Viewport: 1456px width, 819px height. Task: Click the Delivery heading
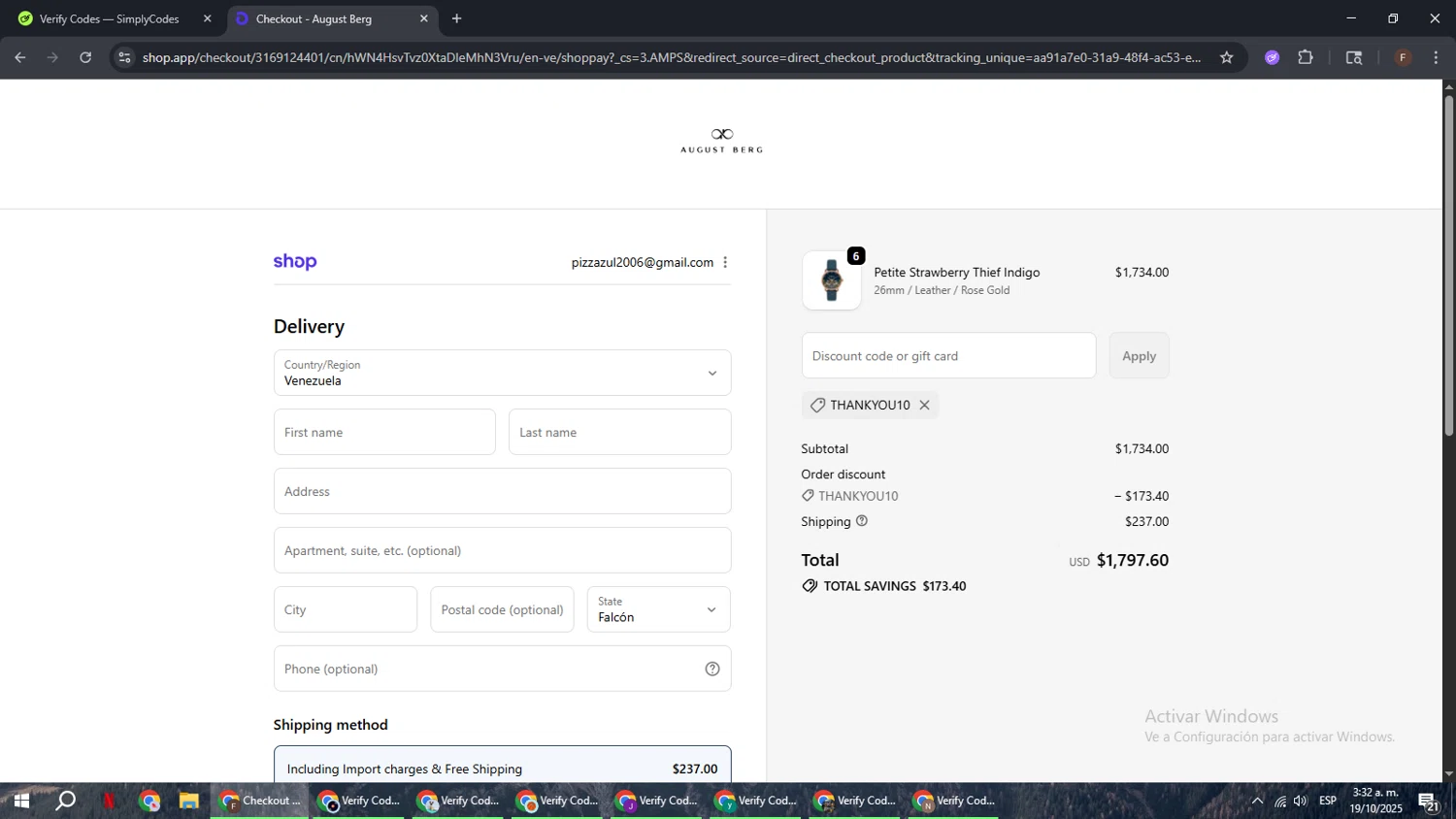click(309, 326)
